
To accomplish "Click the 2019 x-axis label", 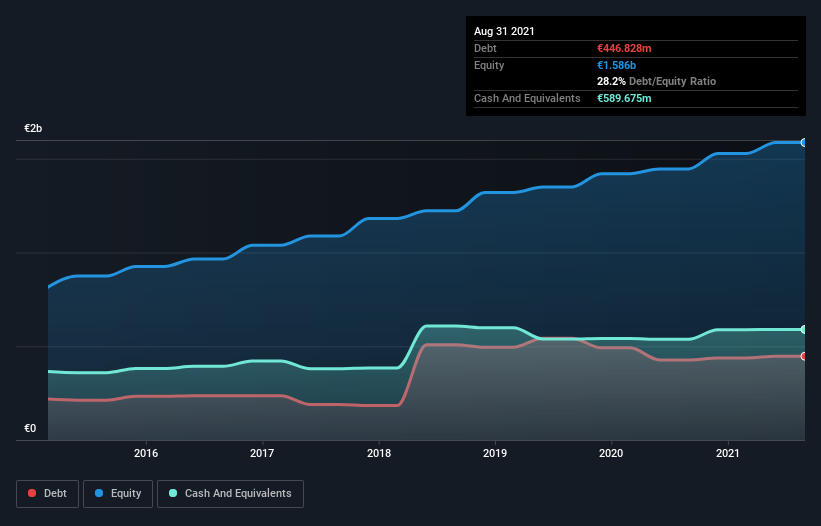I will coord(495,453).
